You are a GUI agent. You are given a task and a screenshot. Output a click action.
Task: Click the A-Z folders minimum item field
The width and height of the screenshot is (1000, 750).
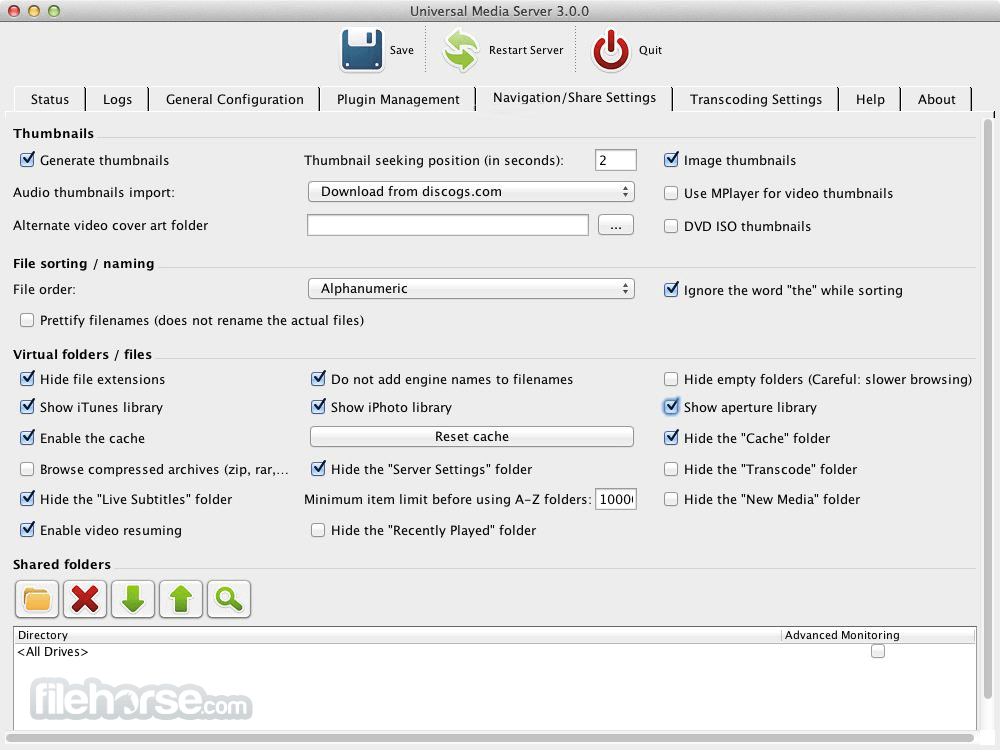(615, 499)
